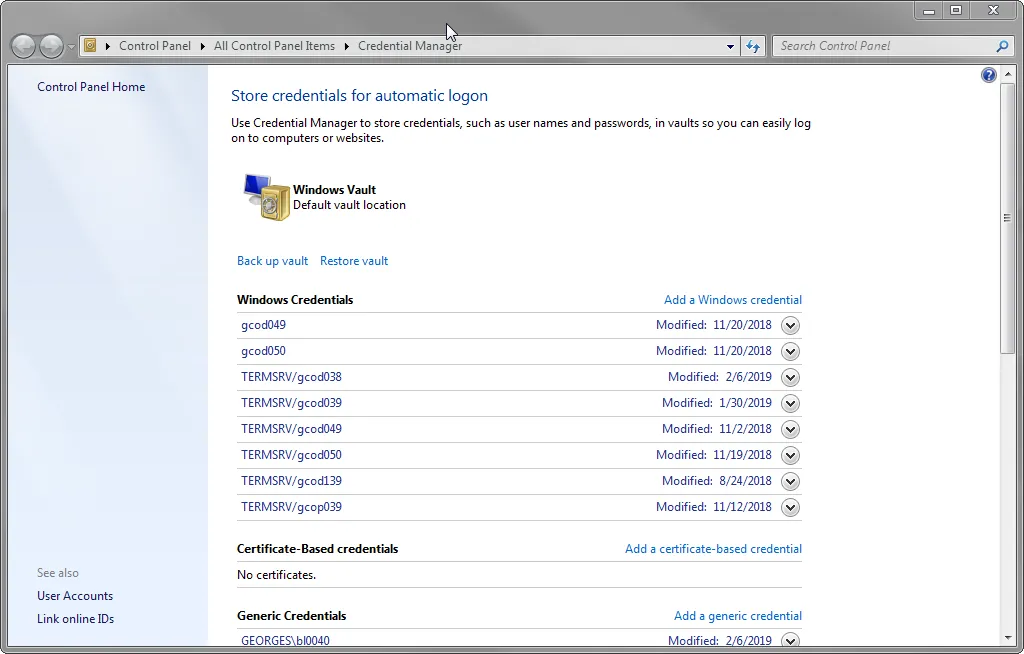This screenshot has width=1024, height=654.
Task: Minimize the Credential Manager window
Action: click(x=929, y=10)
